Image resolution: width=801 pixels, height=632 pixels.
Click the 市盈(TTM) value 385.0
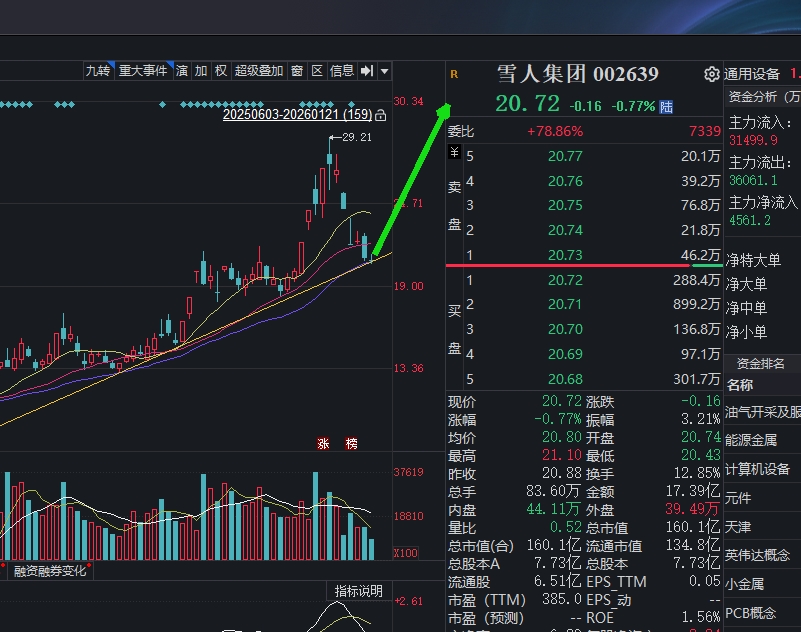coord(561,599)
